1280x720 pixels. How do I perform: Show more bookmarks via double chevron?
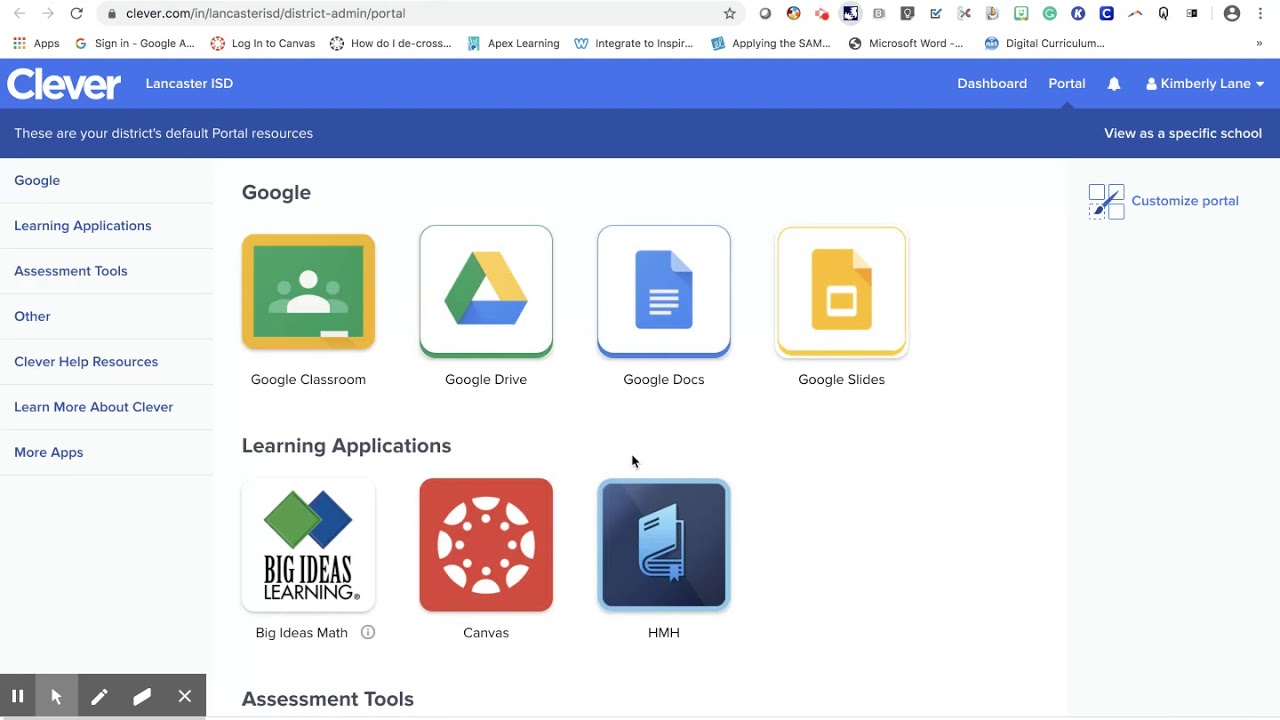pos(1259,43)
